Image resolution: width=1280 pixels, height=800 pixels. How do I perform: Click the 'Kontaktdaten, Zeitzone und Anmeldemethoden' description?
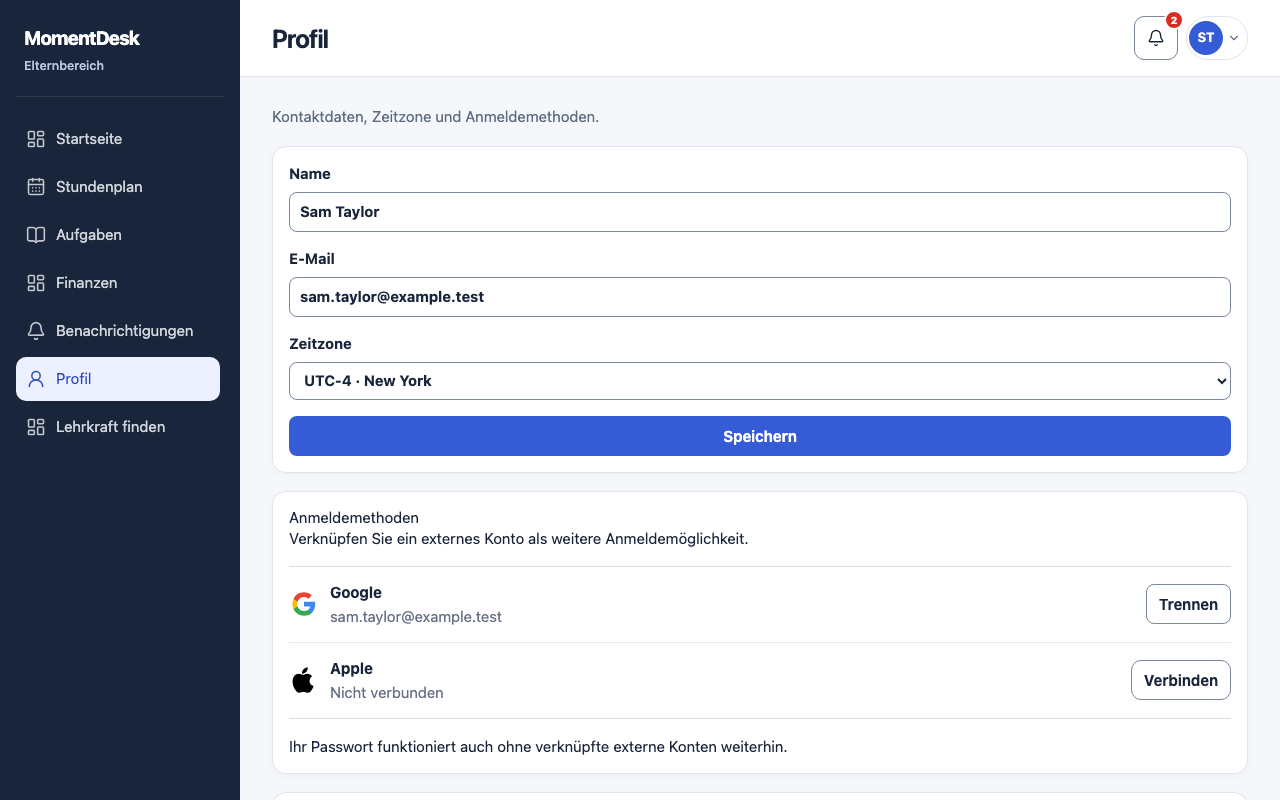pyautogui.click(x=435, y=117)
